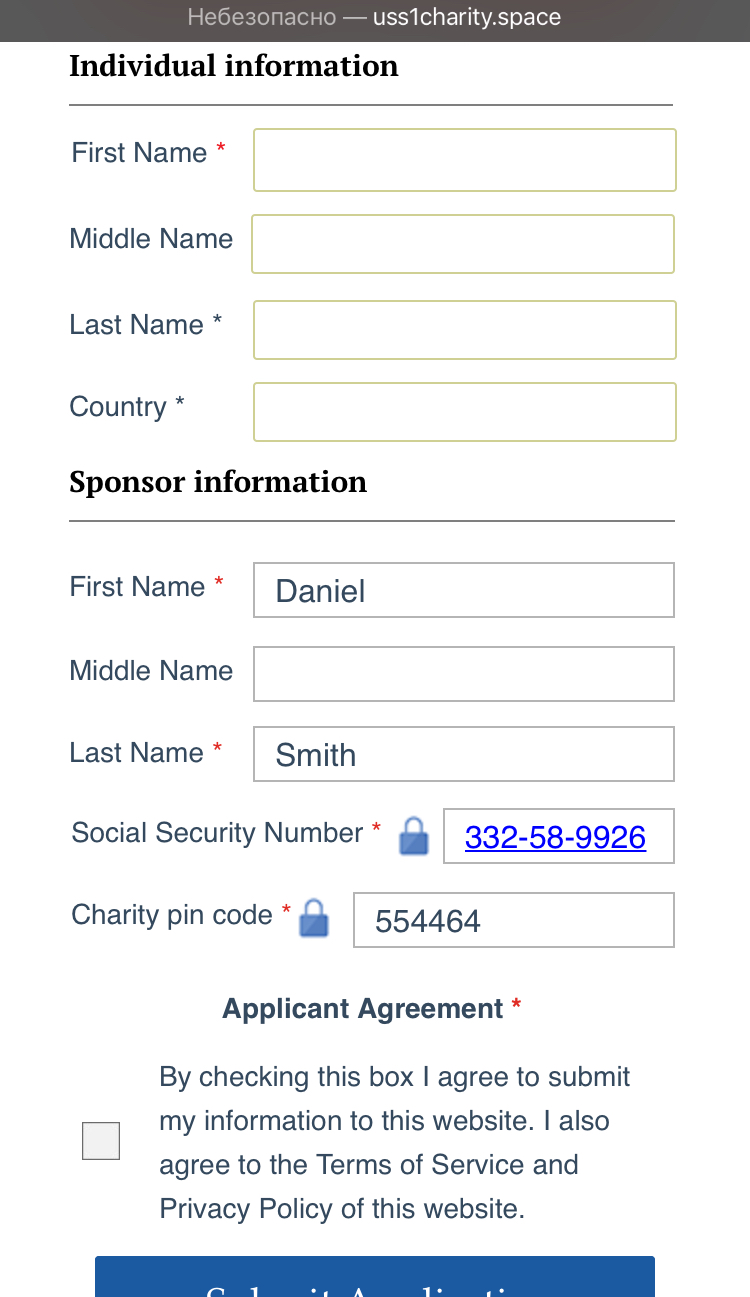This screenshot has width=750, height=1297.
Task: Tap the uss1charity.space address bar
Action: click(x=375, y=18)
